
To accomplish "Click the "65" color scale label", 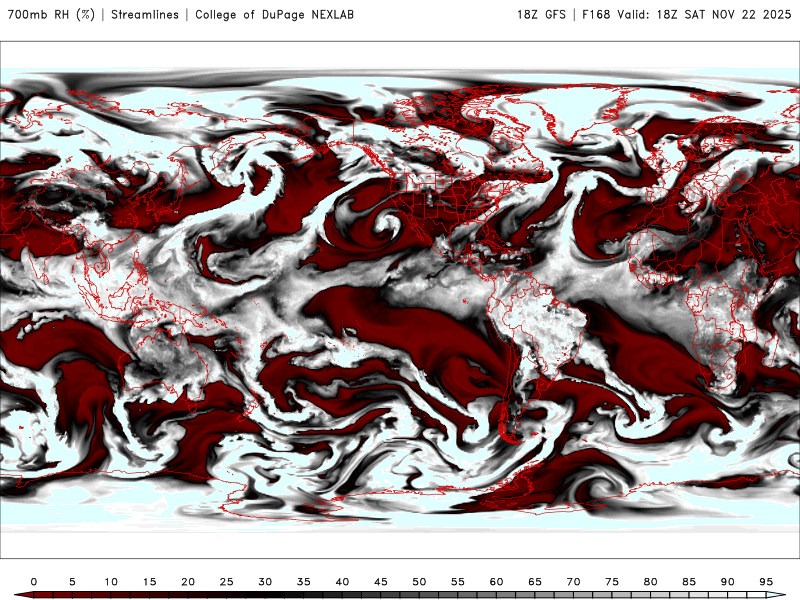I will coord(535,582).
